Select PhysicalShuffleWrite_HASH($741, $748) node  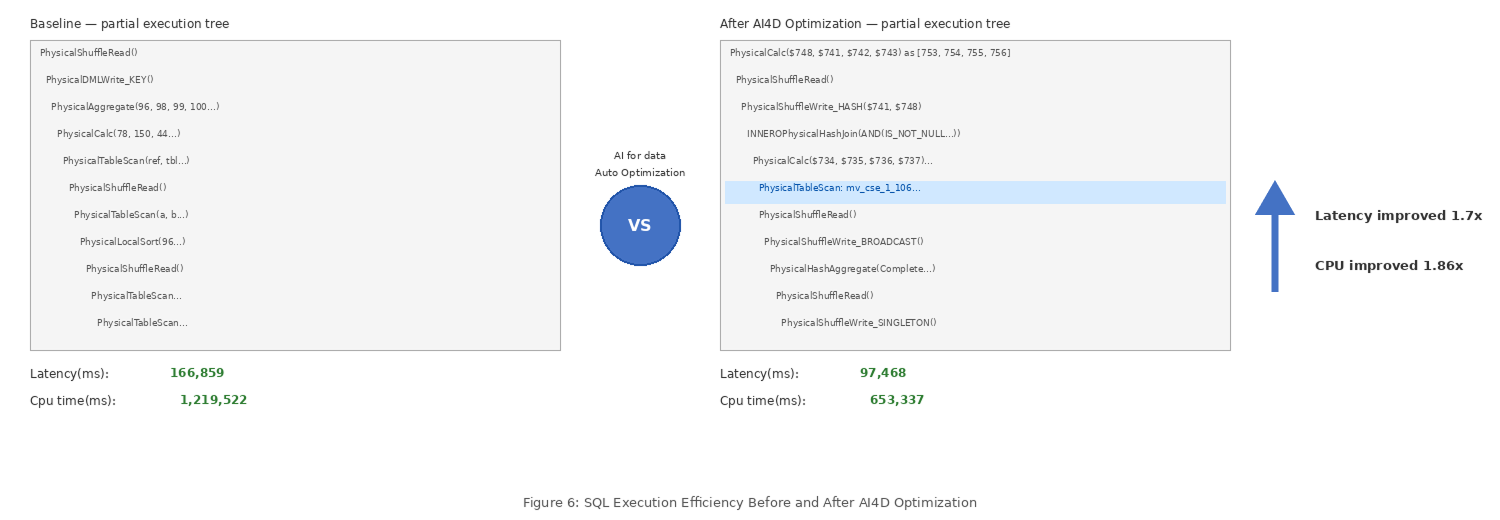[831, 107]
